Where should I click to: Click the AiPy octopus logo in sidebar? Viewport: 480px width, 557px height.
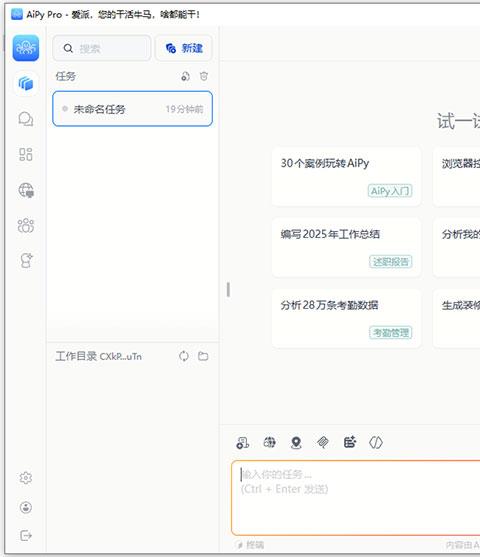coord(26,48)
